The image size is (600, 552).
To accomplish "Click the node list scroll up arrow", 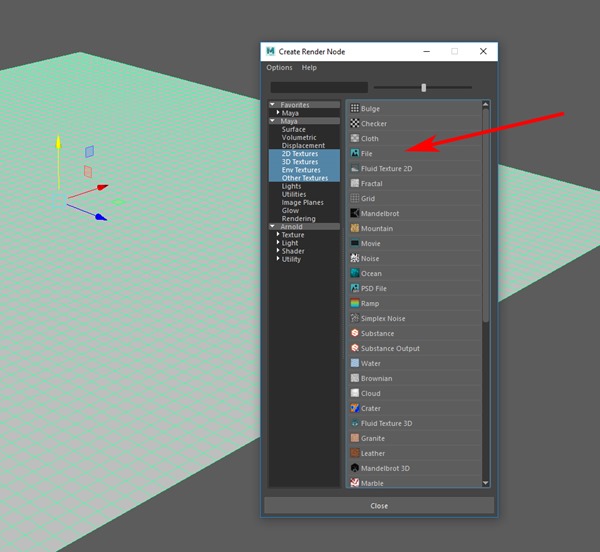I will 486,104.
